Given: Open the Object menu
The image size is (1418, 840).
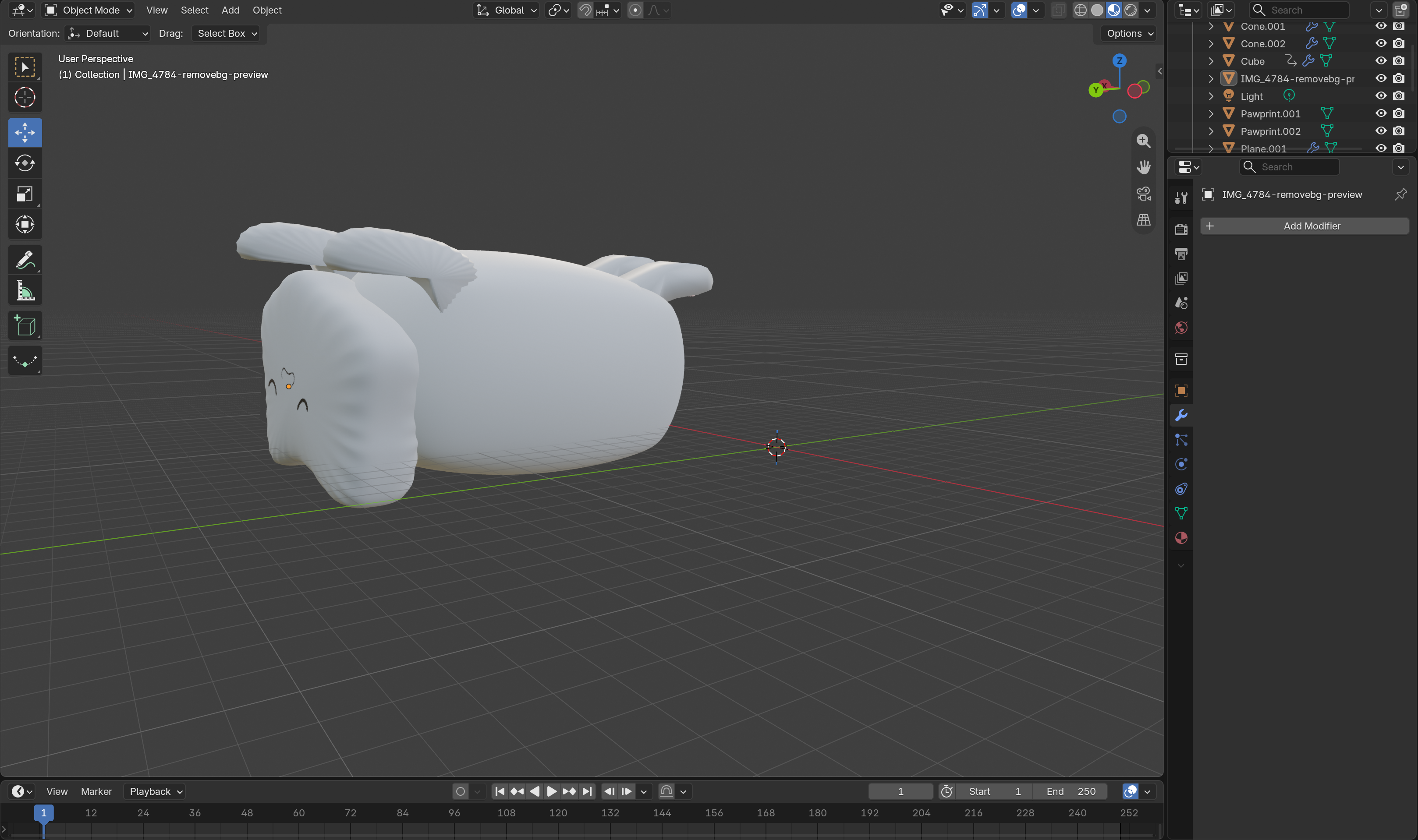Looking at the screenshot, I should [x=267, y=10].
